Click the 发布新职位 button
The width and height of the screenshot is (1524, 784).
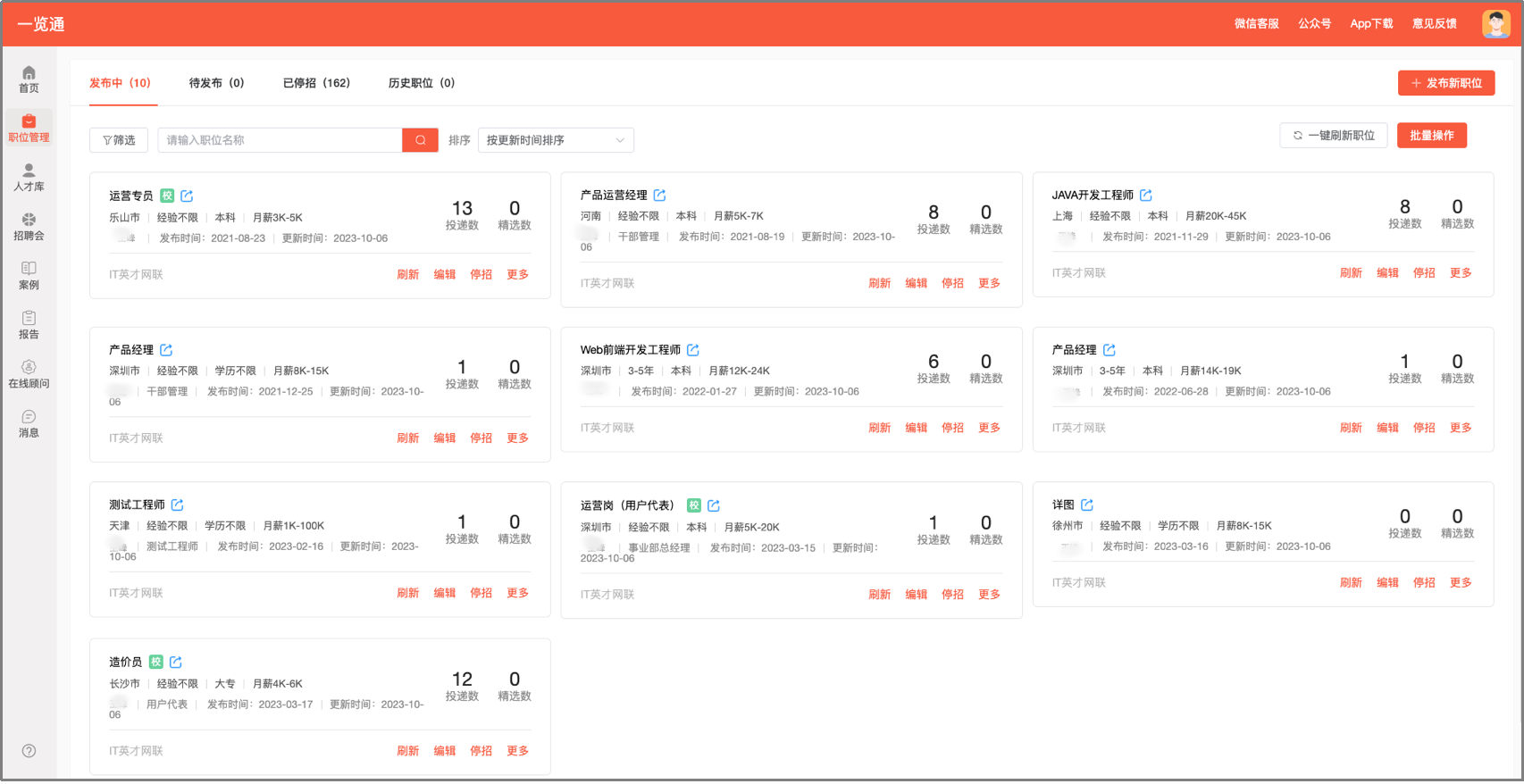(1446, 83)
